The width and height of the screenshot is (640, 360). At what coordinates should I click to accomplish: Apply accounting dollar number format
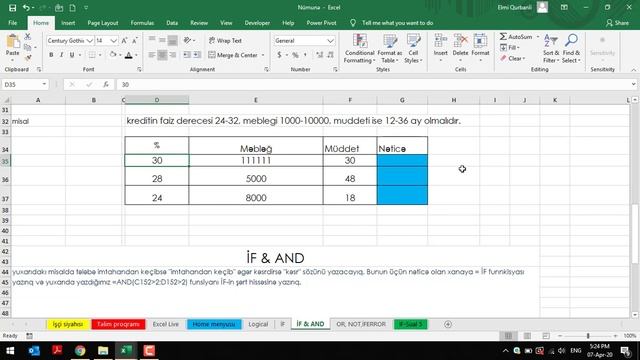click(279, 55)
